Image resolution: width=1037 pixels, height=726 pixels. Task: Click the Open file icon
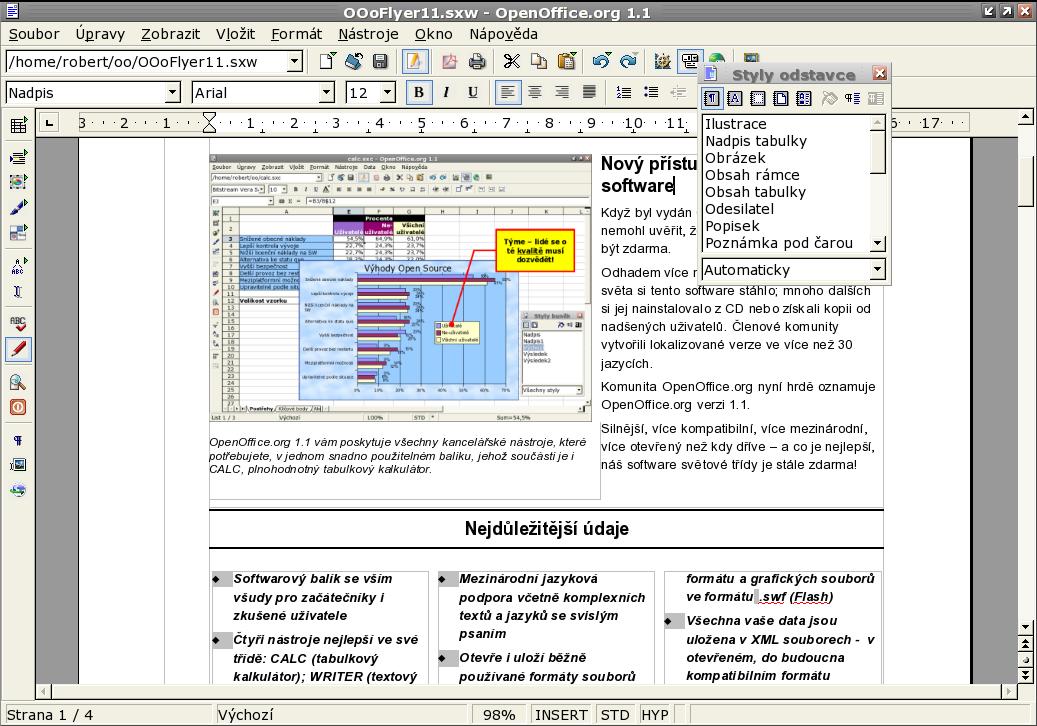pyautogui.click(x=354, y=61)
